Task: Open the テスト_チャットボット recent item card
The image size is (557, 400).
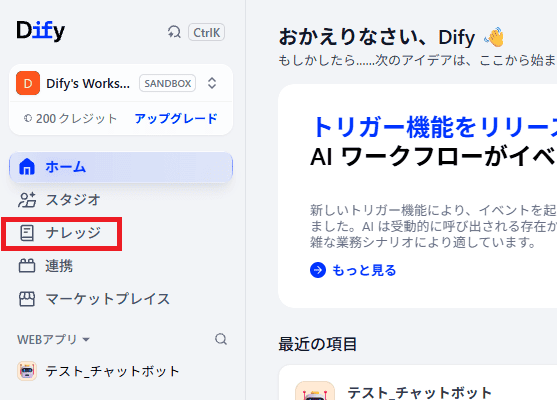Action: click(418, 383)
